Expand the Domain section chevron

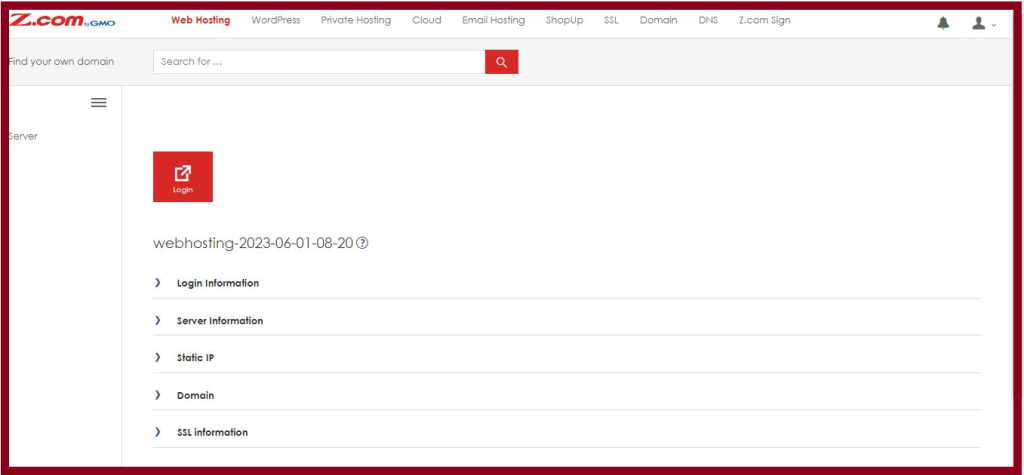pyautogui.click(x=157, y=395)
